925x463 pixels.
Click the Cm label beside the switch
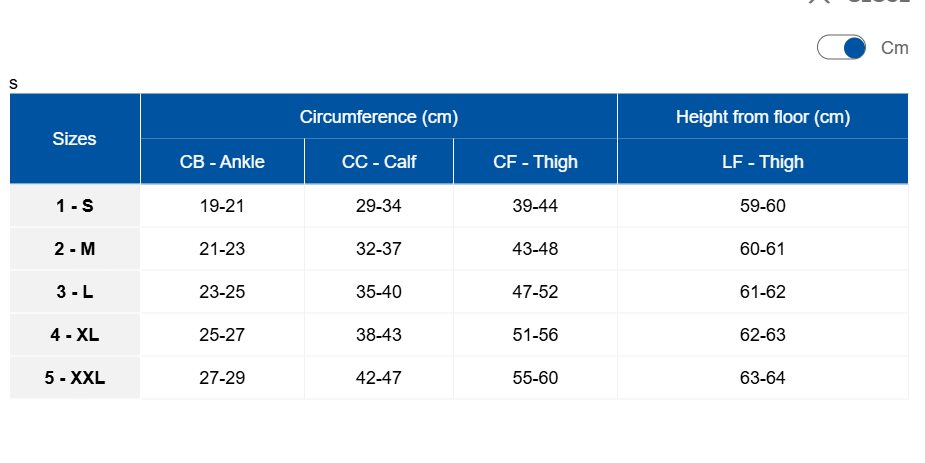[894, 48]
